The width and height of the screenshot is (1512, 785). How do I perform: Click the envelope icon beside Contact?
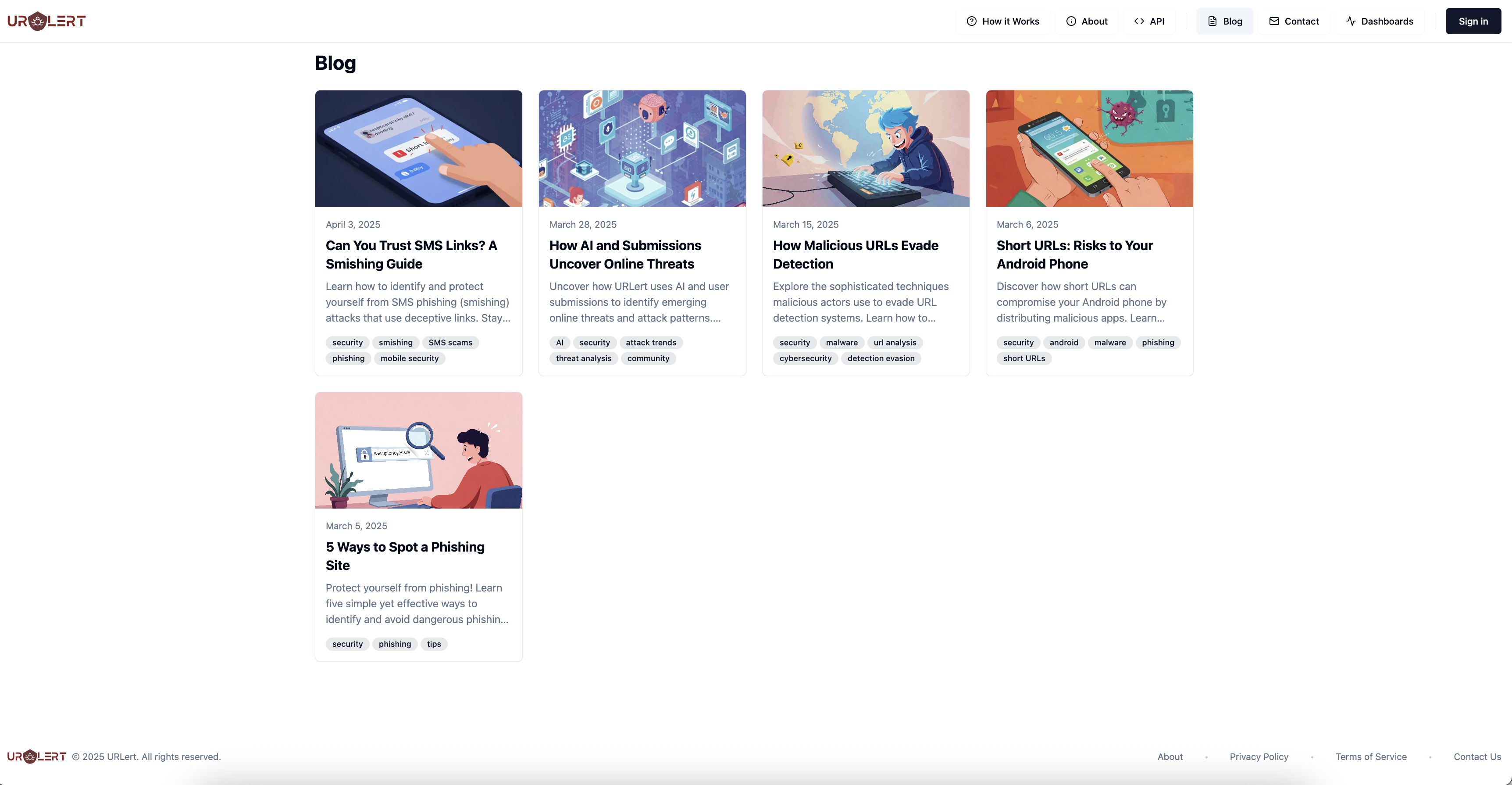[x=1274, y=21]
